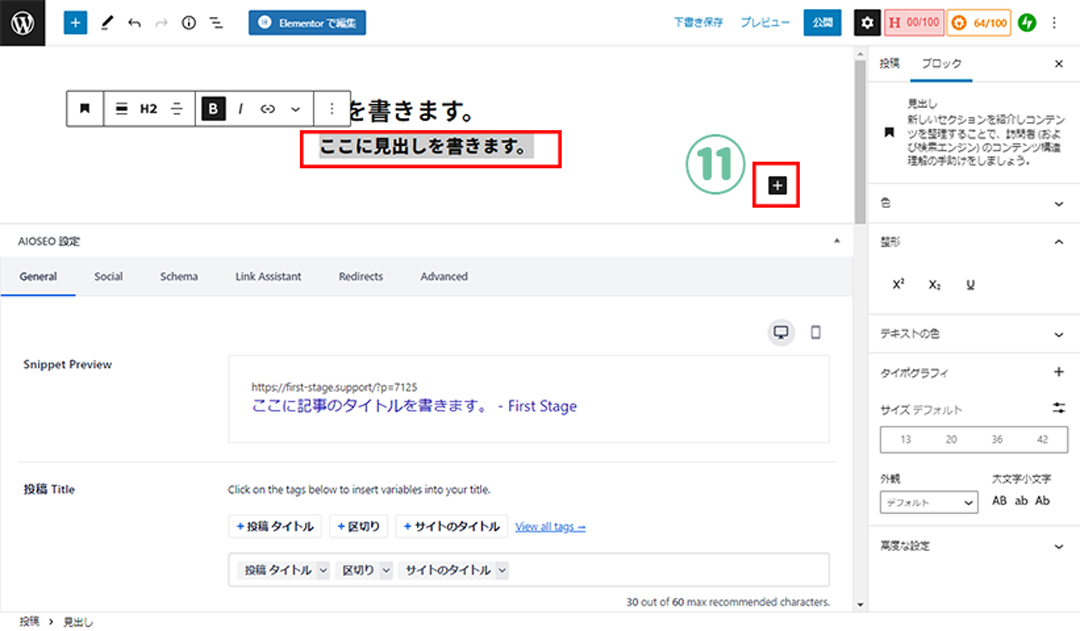Viewport: 1080px width, 631px height.
Task: Open the 外観 デフォルト dropdown
Action: click(928, 502)
